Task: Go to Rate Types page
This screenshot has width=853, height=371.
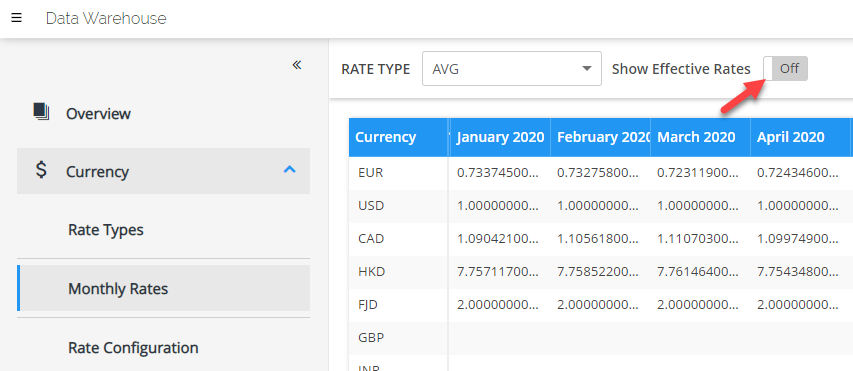Action: (x=106, y=230)
